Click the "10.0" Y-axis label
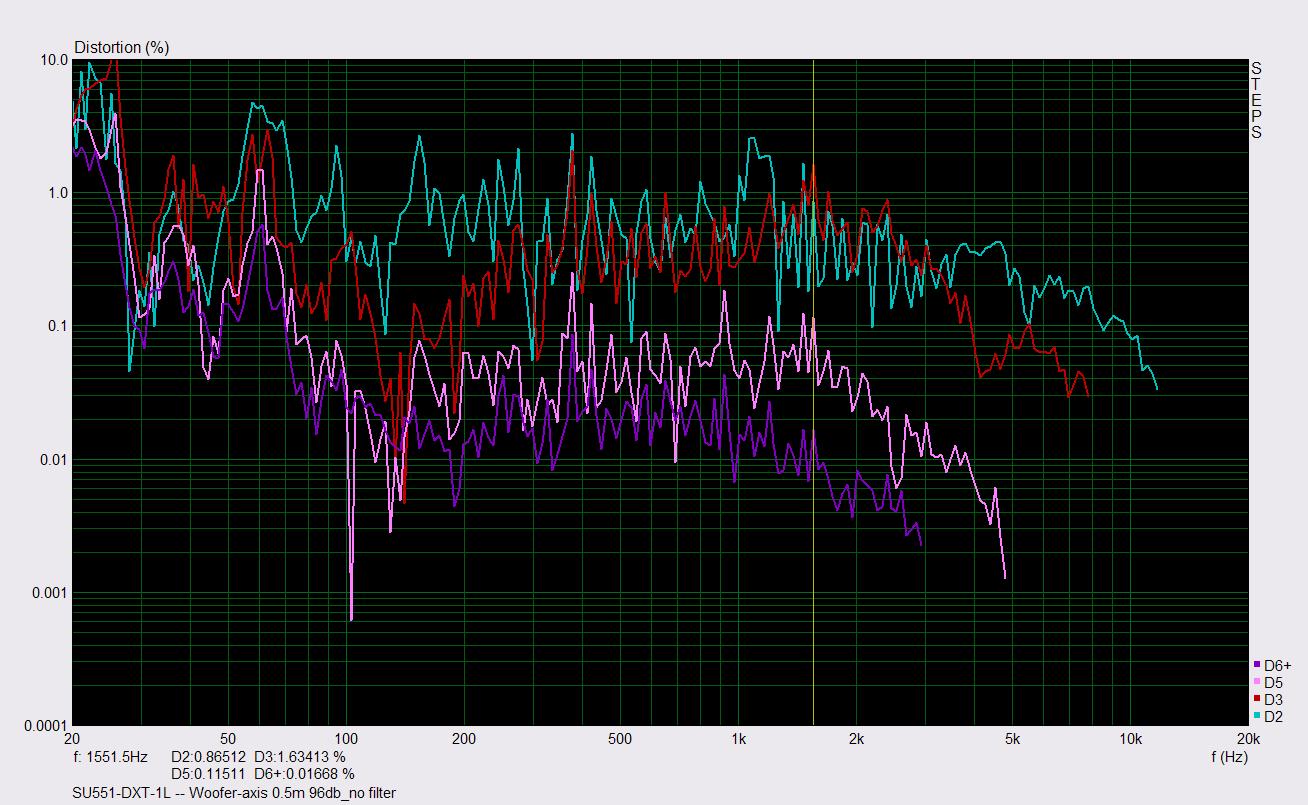The height and width of the screenshot is (805, 1308). coord(54,60)
